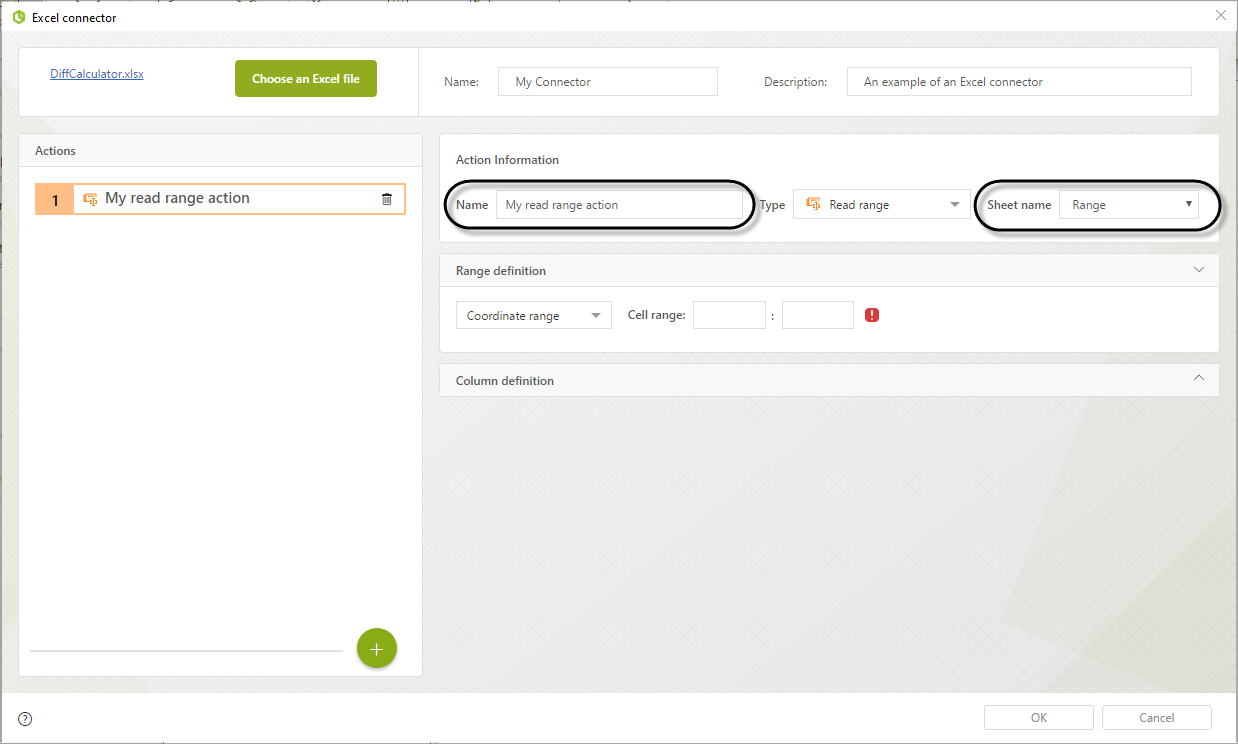Open help via question mark icon

click(x=25, y=718)
